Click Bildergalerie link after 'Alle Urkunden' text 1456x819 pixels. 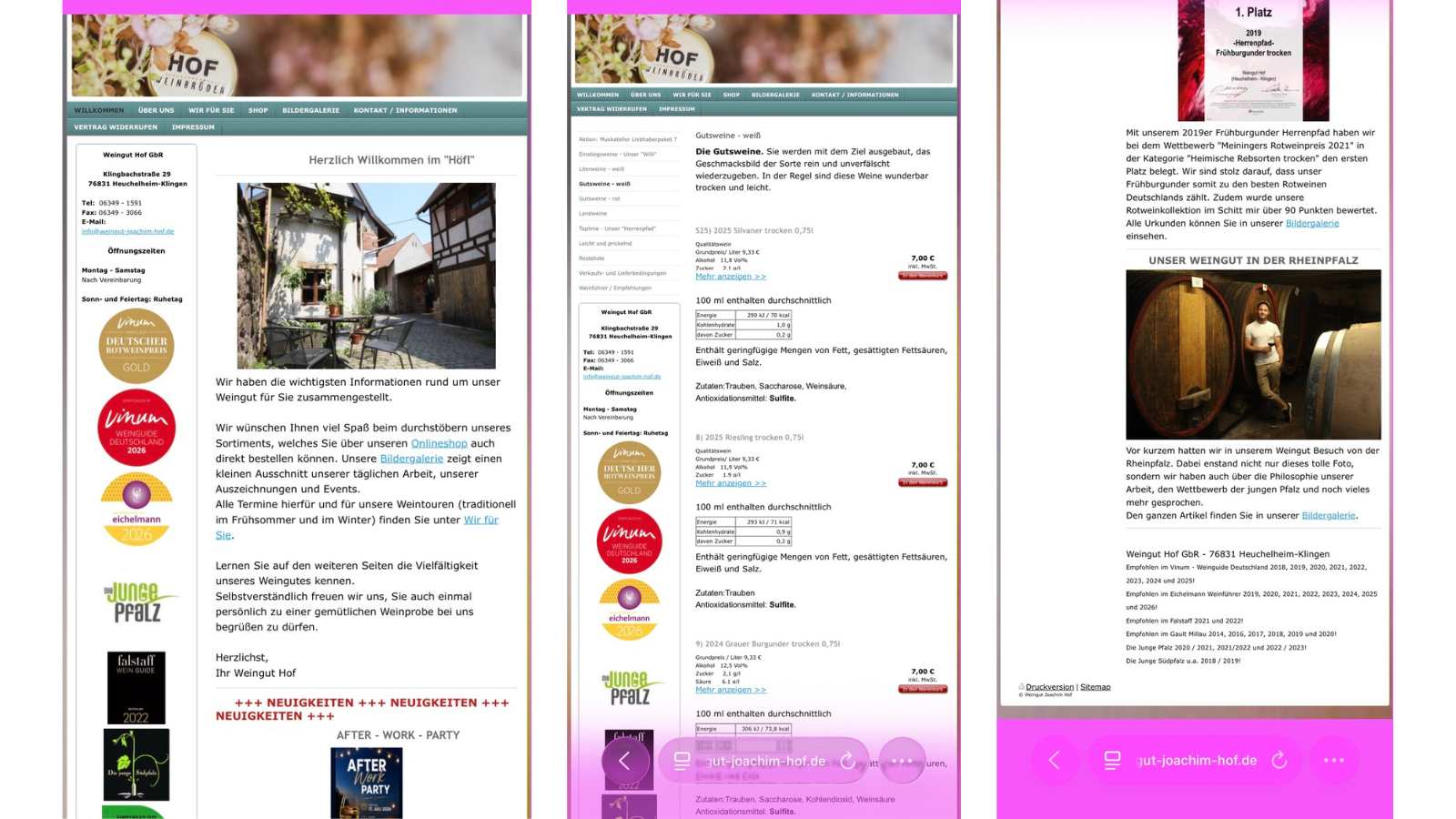(1312, 223)
